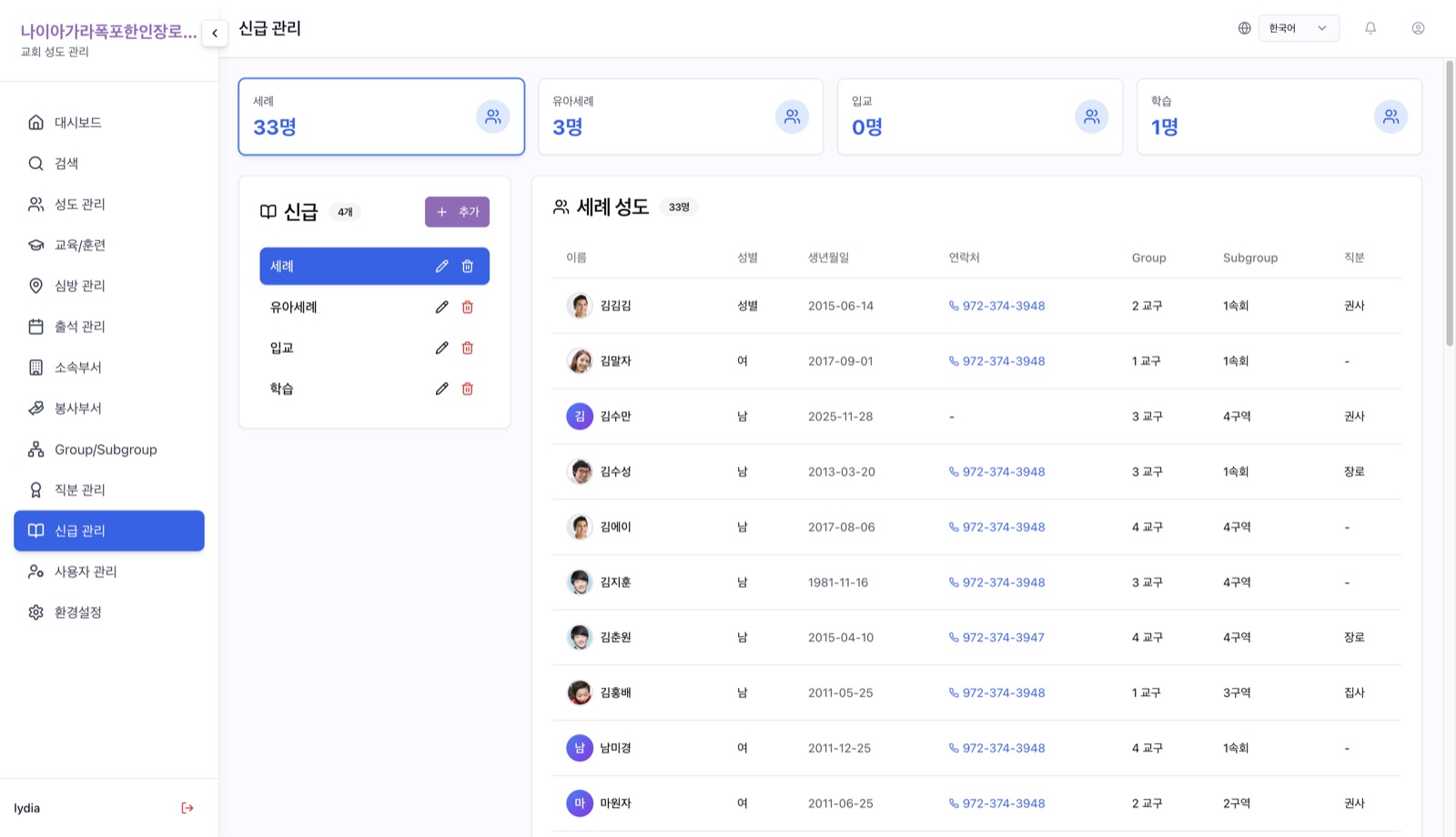The height and width of the screenshot is (837, 1456).
Task: Call 김김김's phone number link
Action: click(996, 306)
